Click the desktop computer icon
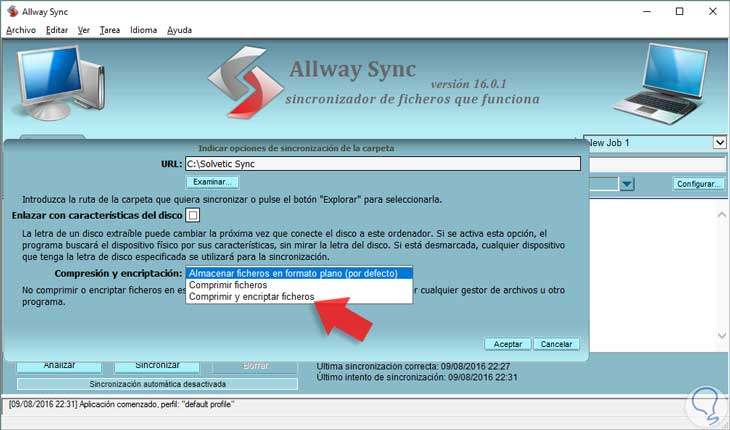The width and height of the screenshot is (730, 430). (61, 83)
